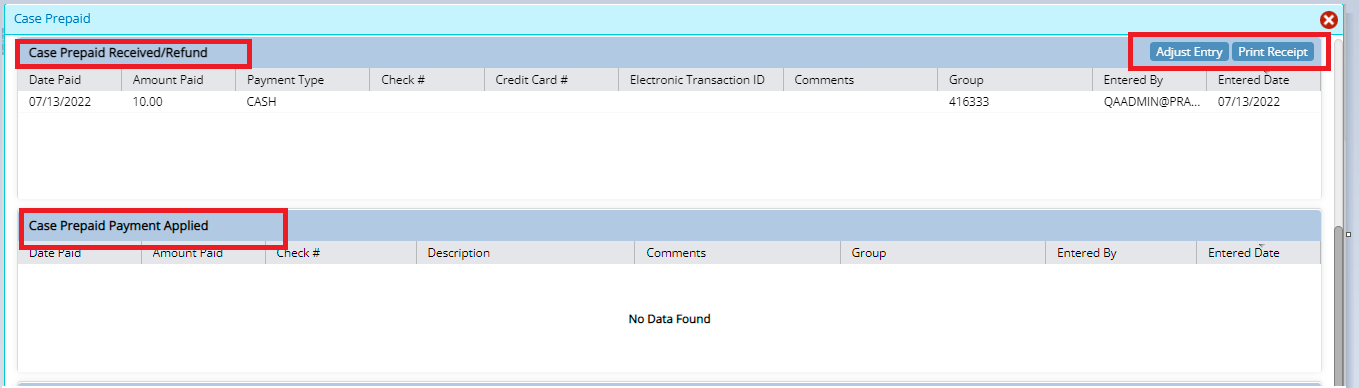The height and width of the screenshot is (388, 1359).
Task: Click the Case Prepaid Payment Applied section title
Action: [119, 226]
